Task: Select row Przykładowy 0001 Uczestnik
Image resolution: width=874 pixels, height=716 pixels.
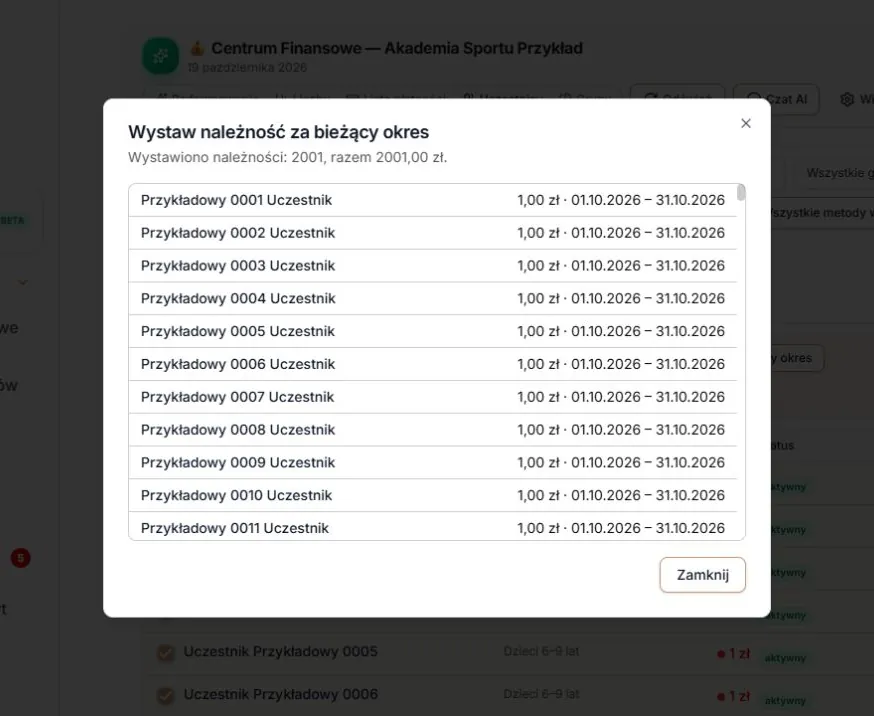Action: [433, 200]
